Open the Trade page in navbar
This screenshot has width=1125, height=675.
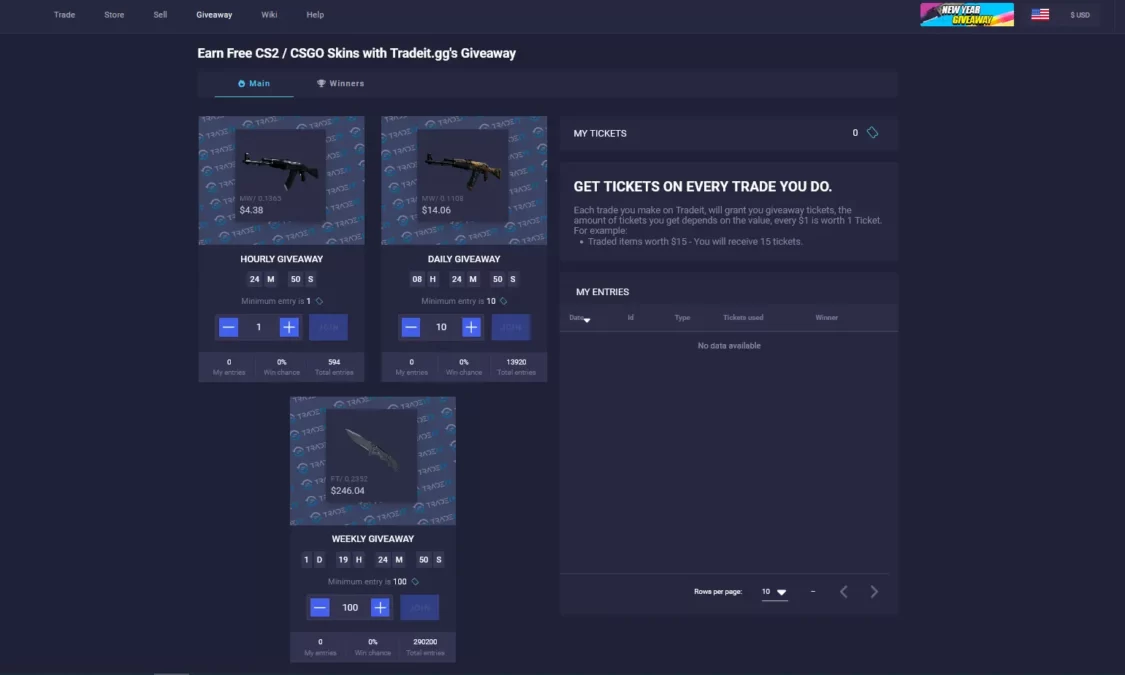click(x=65, y=14)
